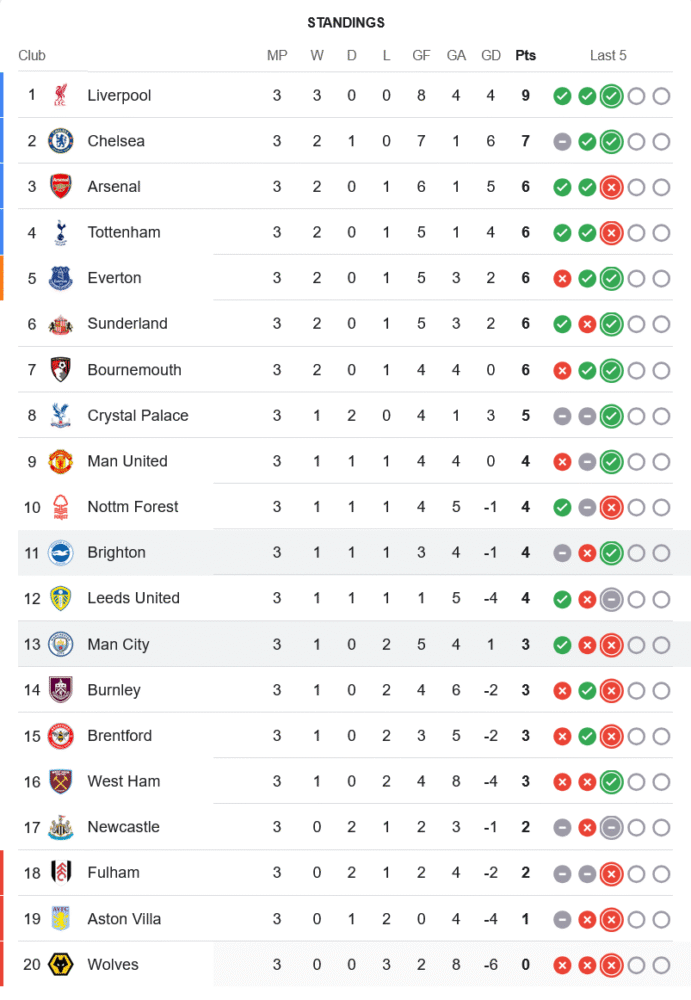Click the Club column header
Screen dimensions: 691x1000
(x=32, y=55)
